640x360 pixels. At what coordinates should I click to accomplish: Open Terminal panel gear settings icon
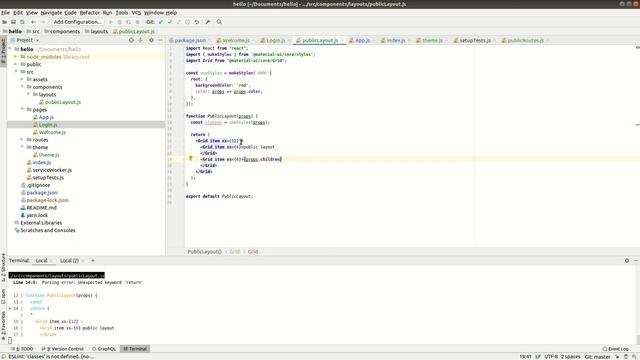[627, 260]
